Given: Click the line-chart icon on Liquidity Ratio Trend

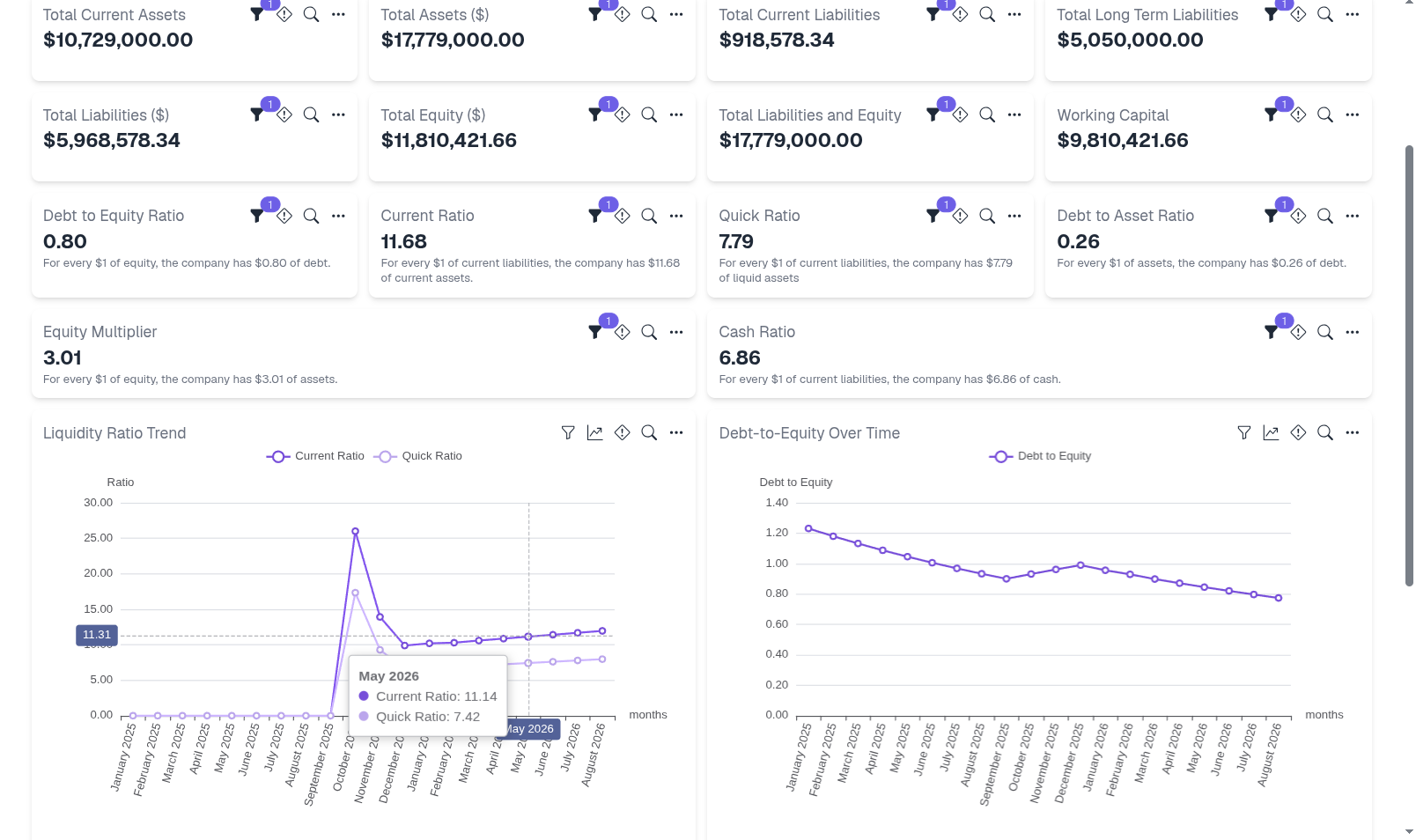Looking at the screenshot, I should click(595, 432).
